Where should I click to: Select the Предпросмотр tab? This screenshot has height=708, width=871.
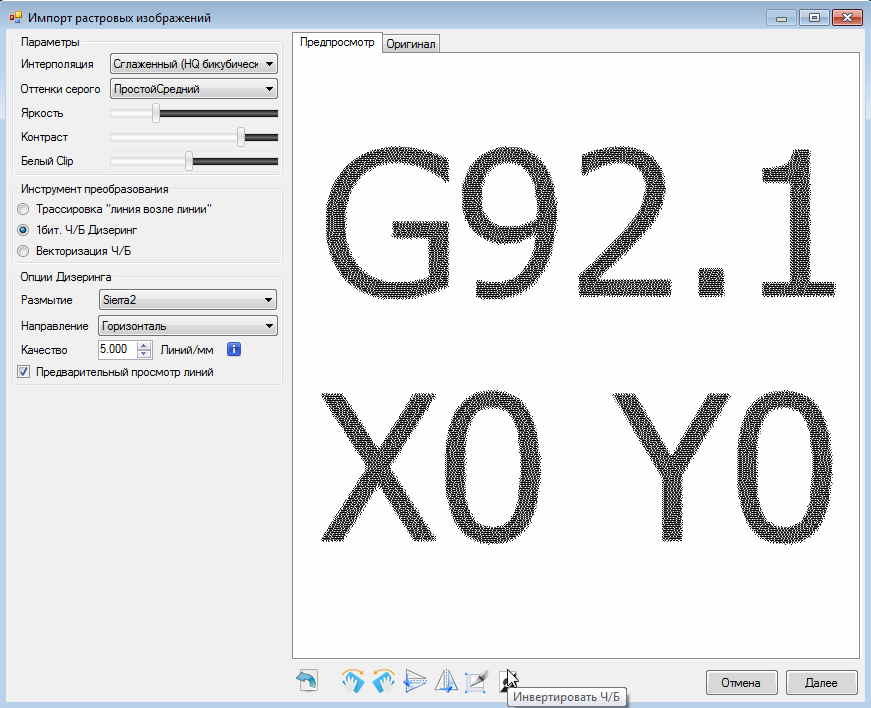coord(337,43)
